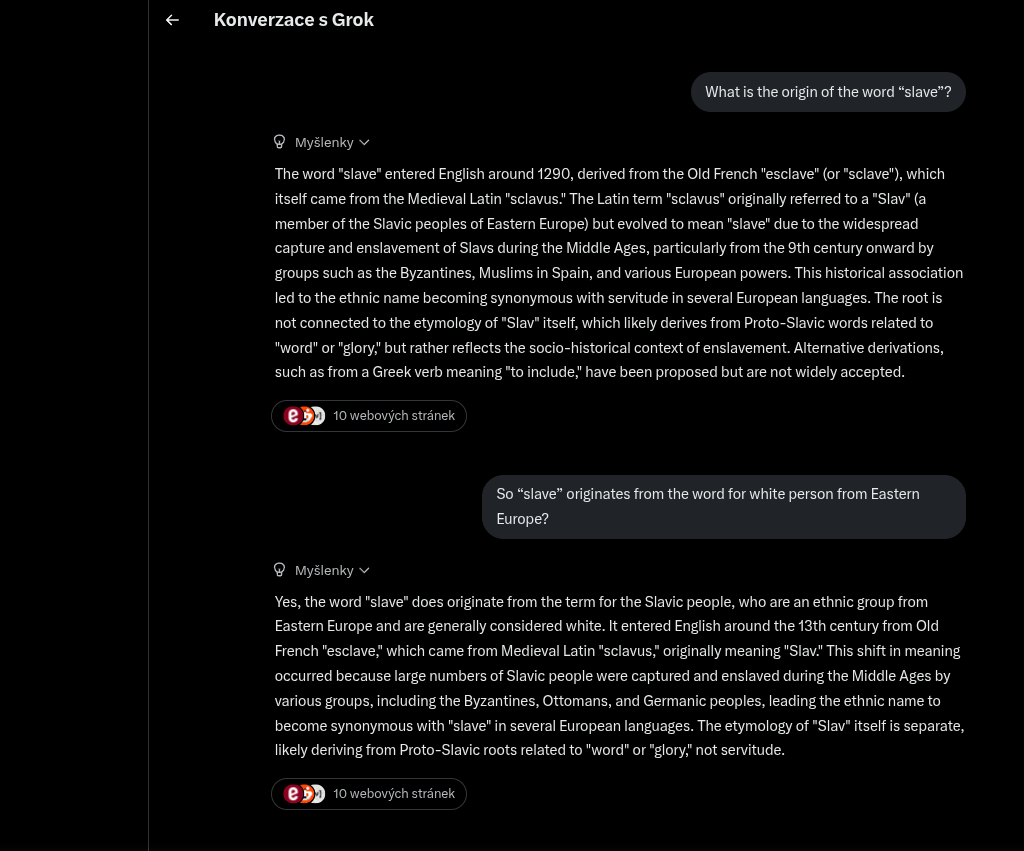
Task: Click the red 'e' source favicon under the first answer
Action: [293, 416]
